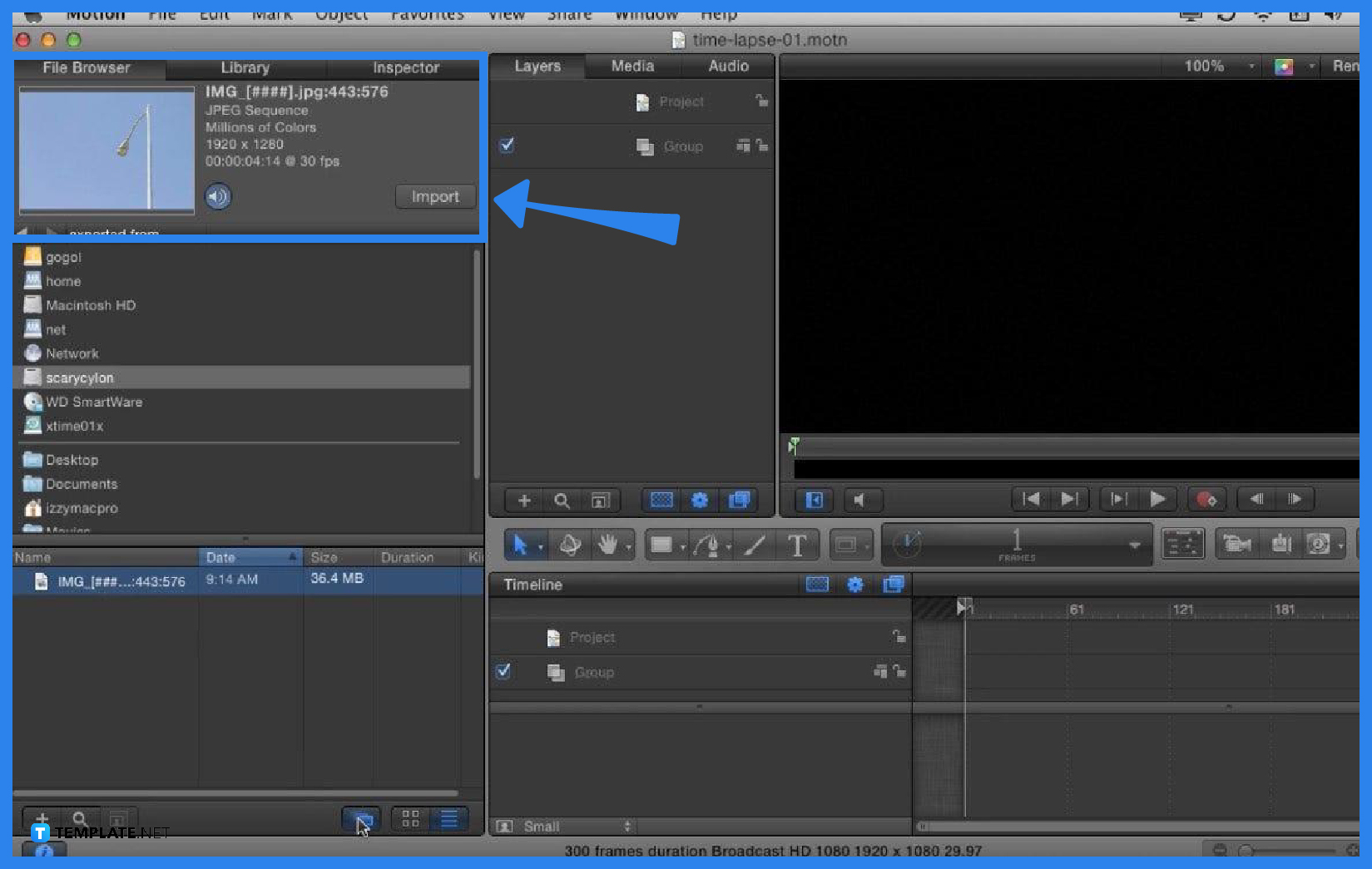Open the mask tool dropdown arrow

pos(866,547)
